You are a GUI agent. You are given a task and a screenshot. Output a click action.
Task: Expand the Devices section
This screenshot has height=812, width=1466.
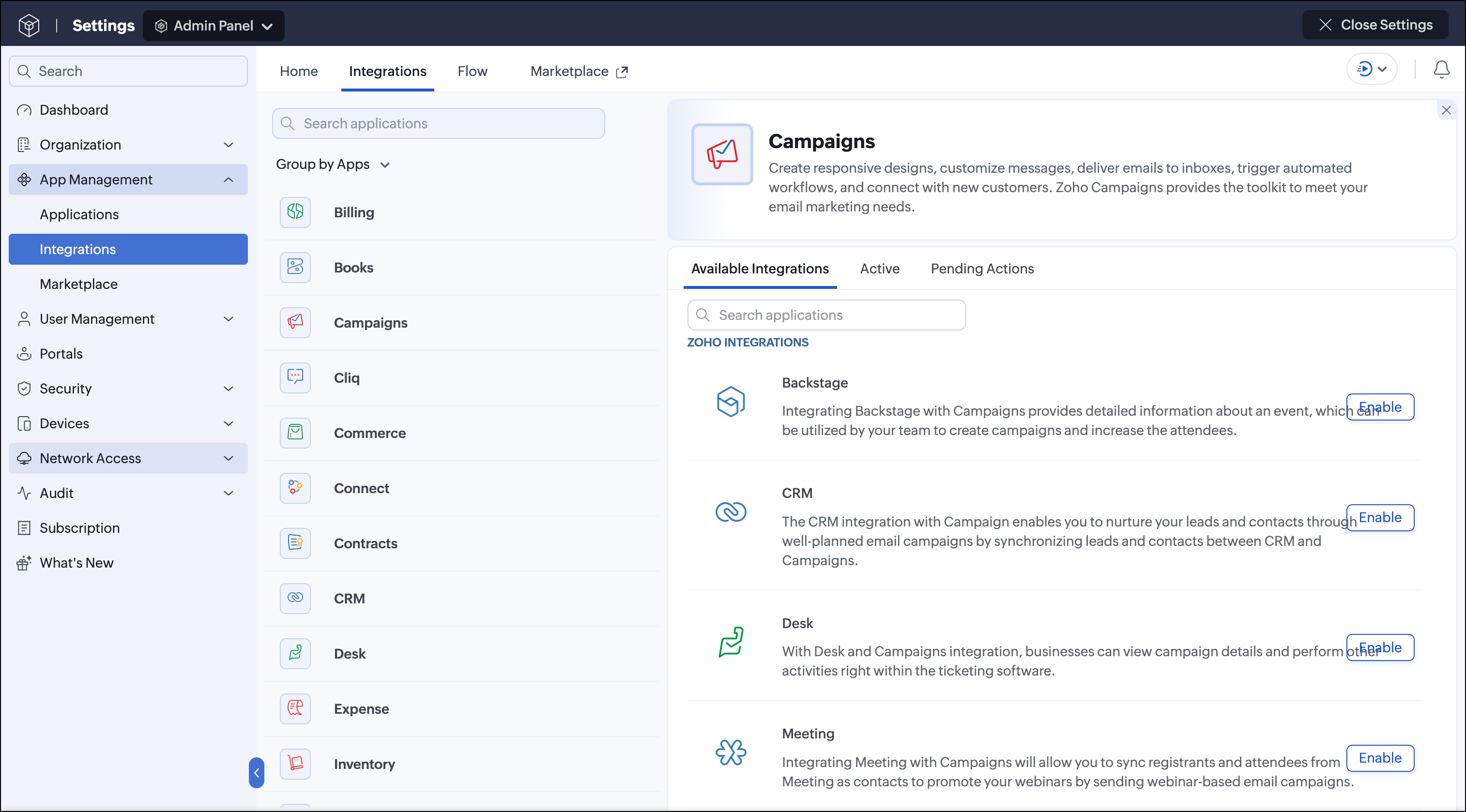point(228,423)
